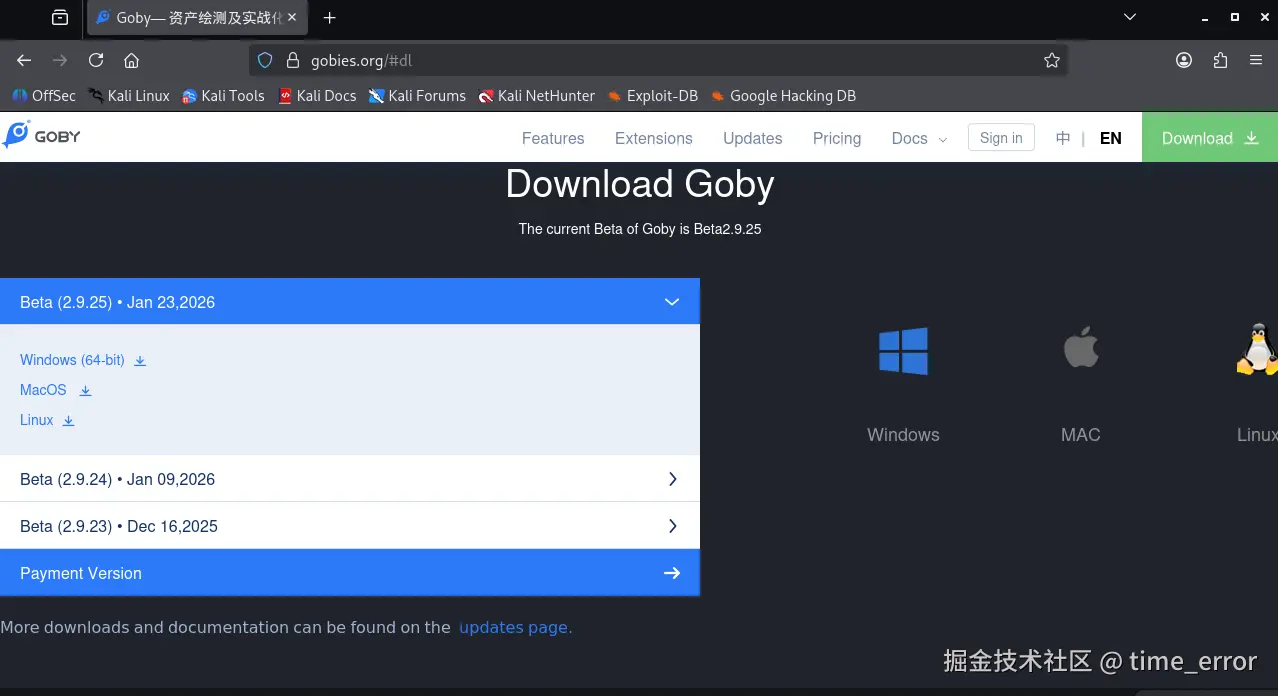Click the browser home icon
1278x696 pixels.
[131, 60]
